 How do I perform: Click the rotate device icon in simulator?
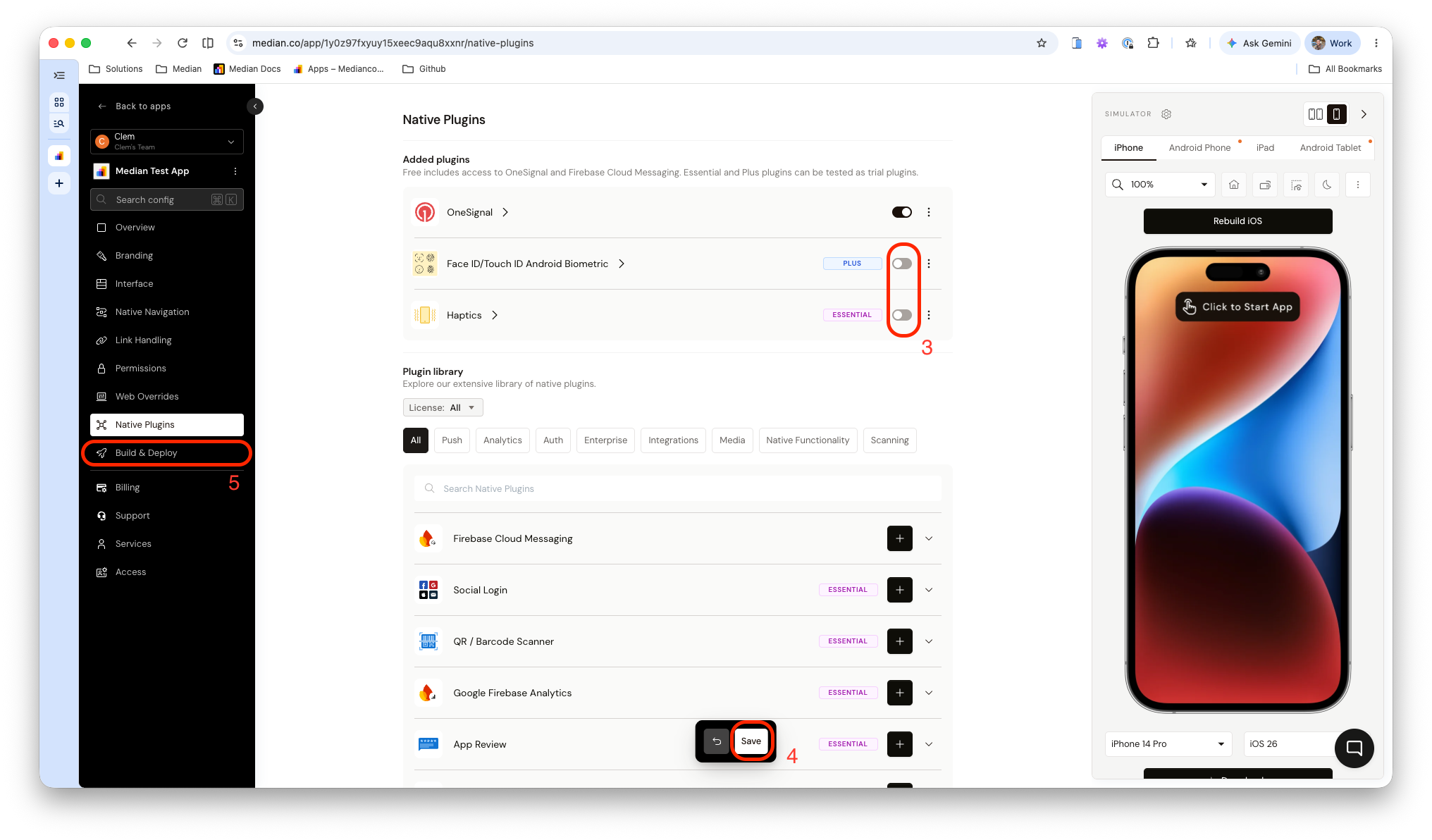[x=1265, y=185]
